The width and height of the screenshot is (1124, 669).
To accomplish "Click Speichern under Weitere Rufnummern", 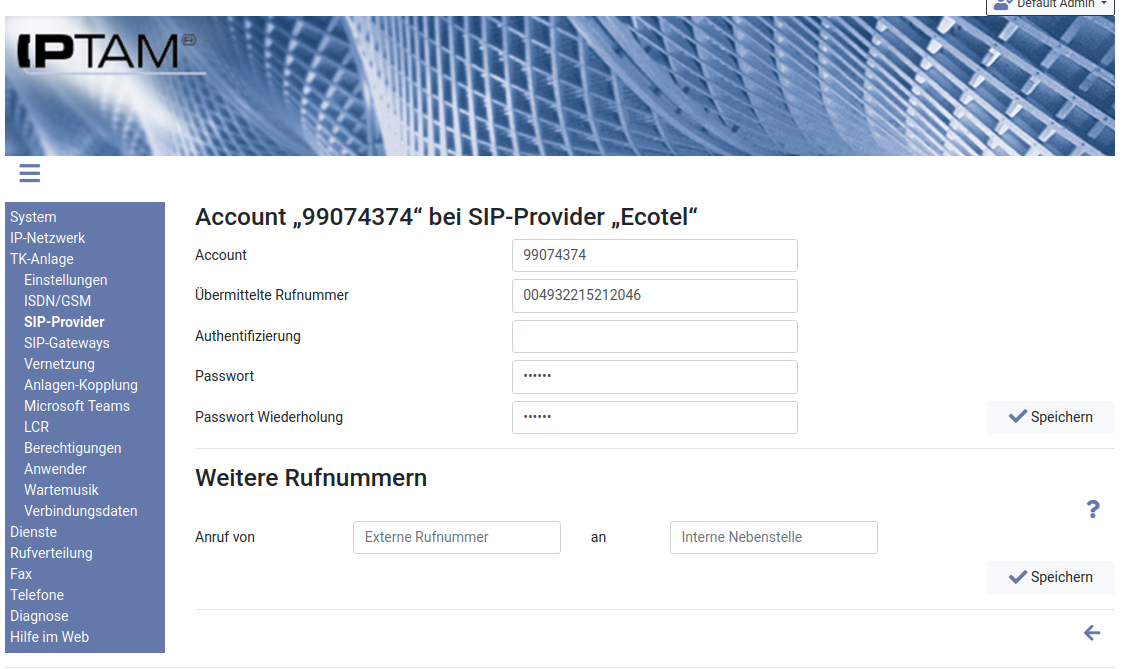I will [x=1050, y=577].
